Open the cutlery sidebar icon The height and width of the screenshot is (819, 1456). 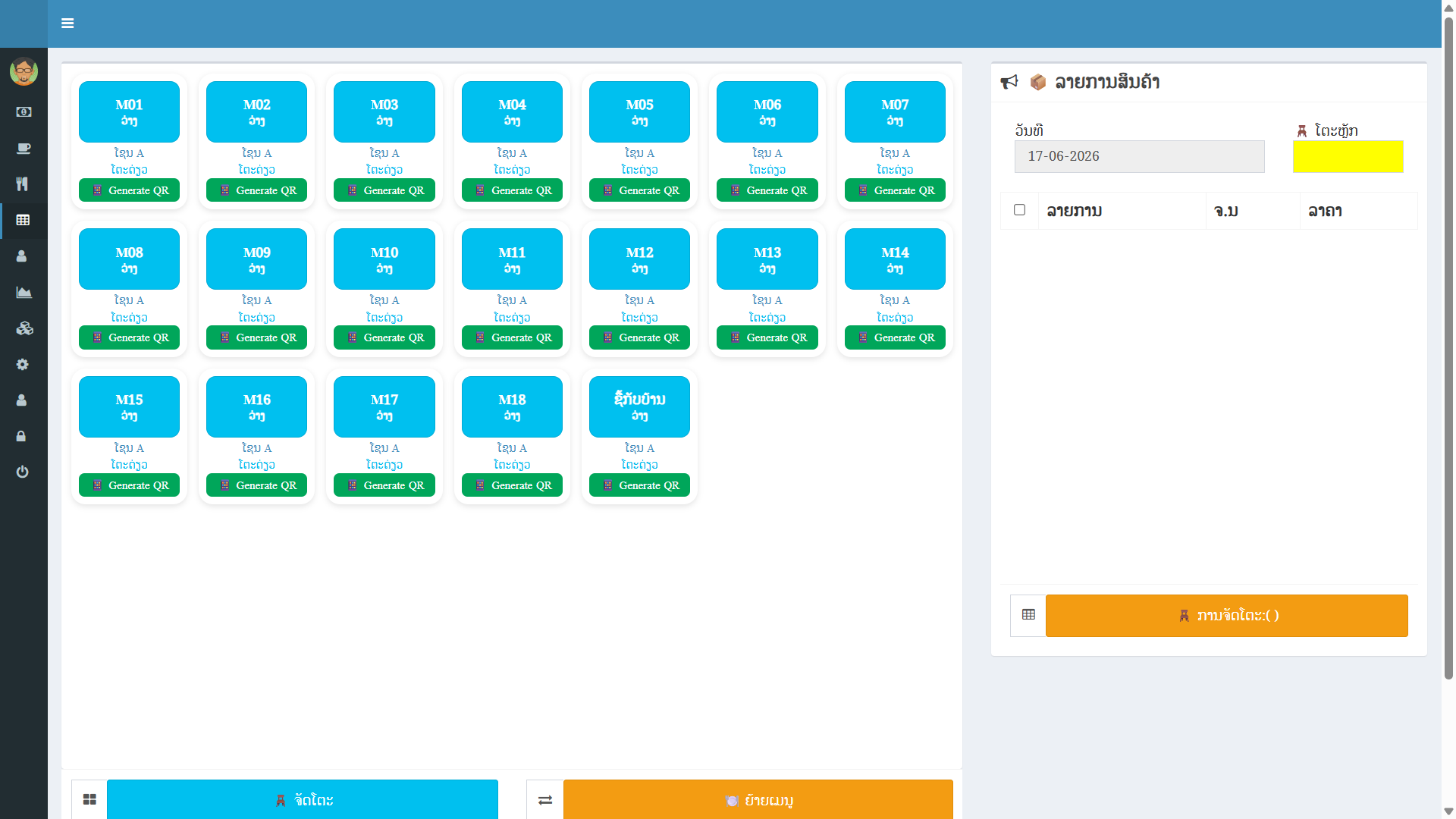(x=23, y=184)
